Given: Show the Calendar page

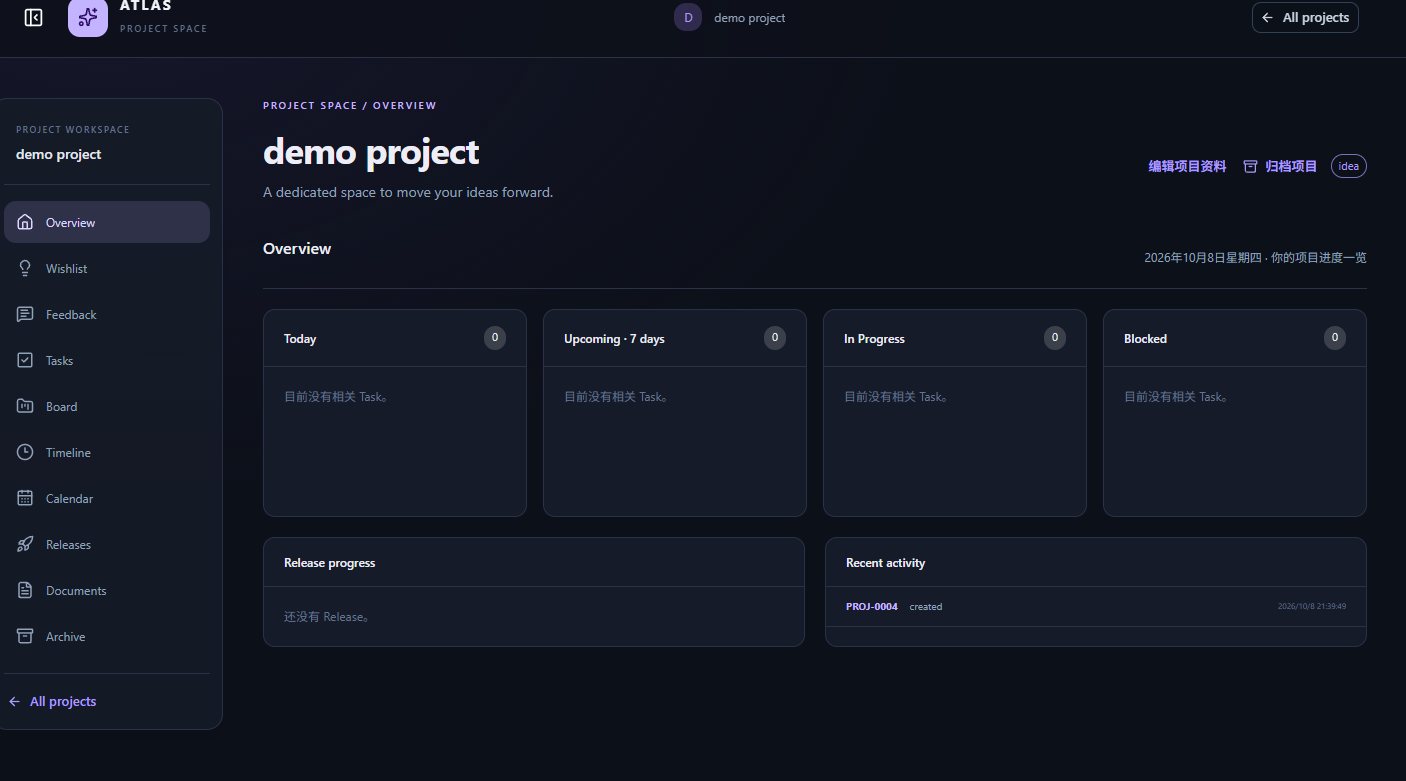Looking at the screenshot, I should point(107,498).
